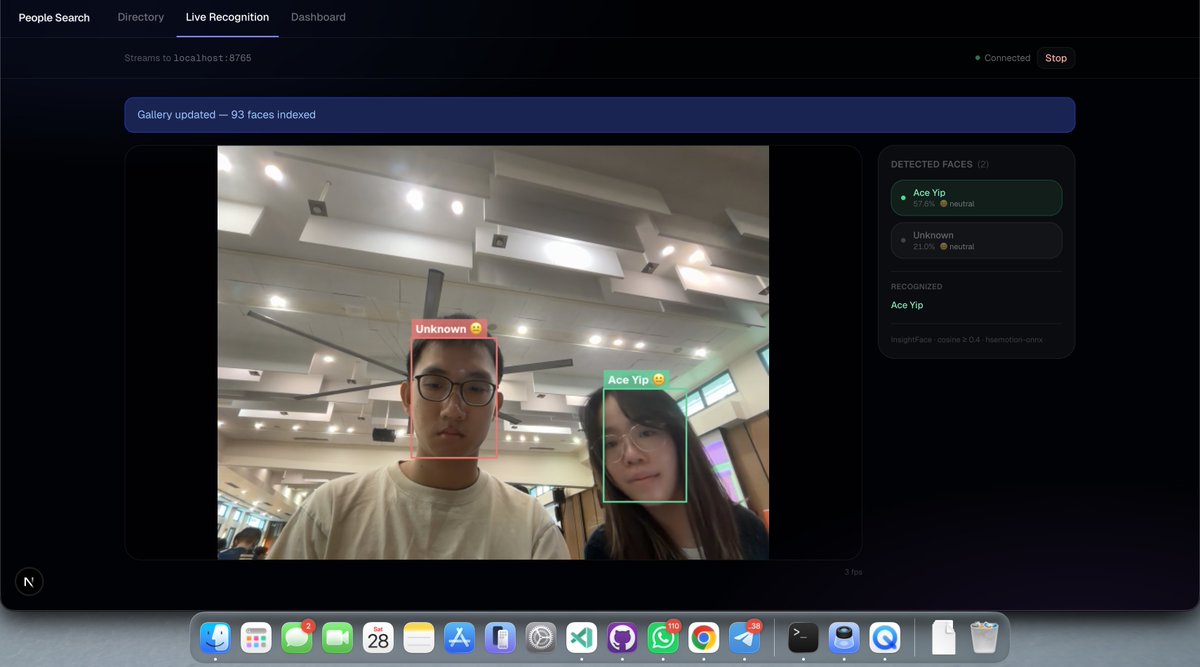Click the 'Streams to localhost:8765' text
Viewport: 1200px width, 667px height.
pyautogui.click(x=188, y=58)
